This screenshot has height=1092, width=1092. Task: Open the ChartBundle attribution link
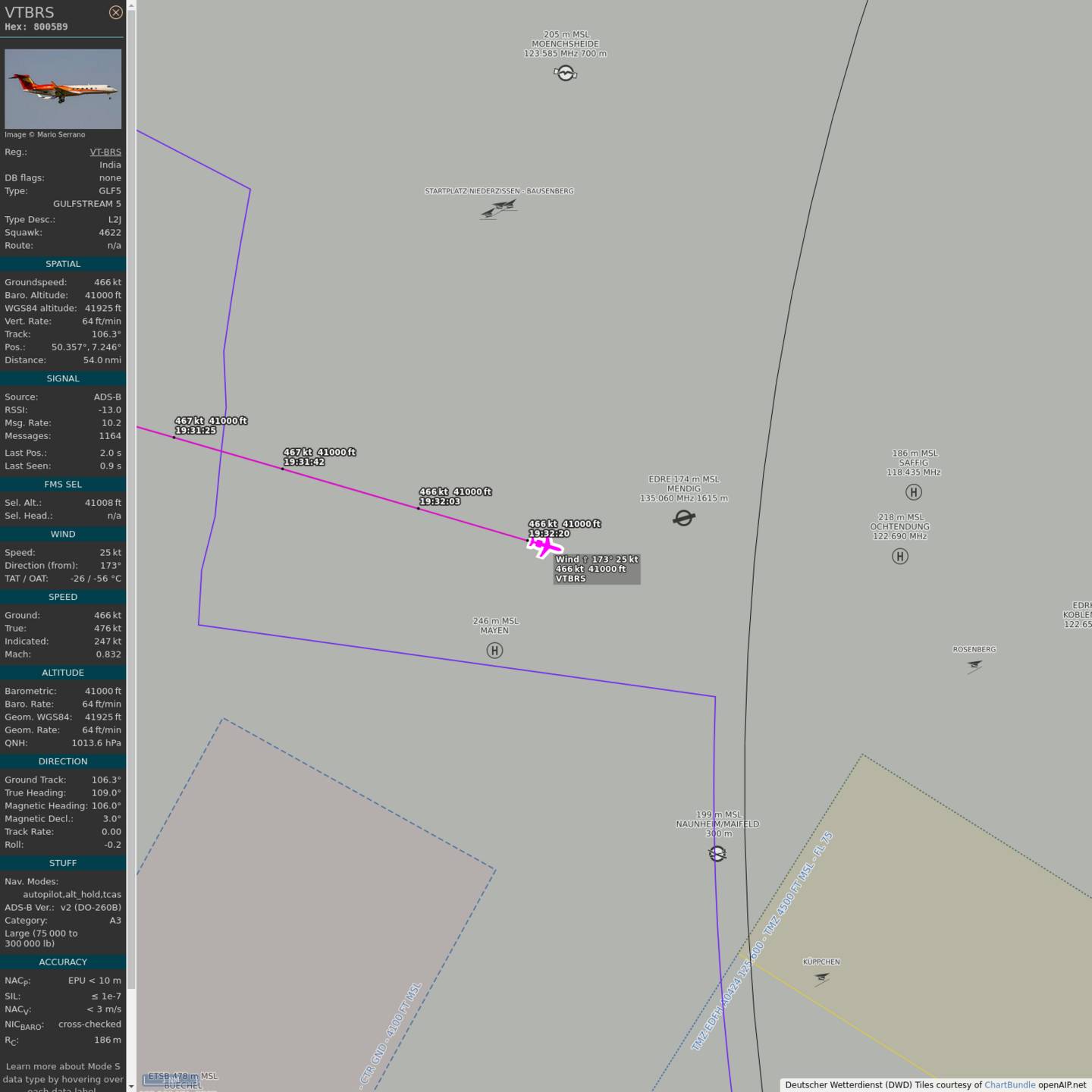click(x=1009, y=1085)
